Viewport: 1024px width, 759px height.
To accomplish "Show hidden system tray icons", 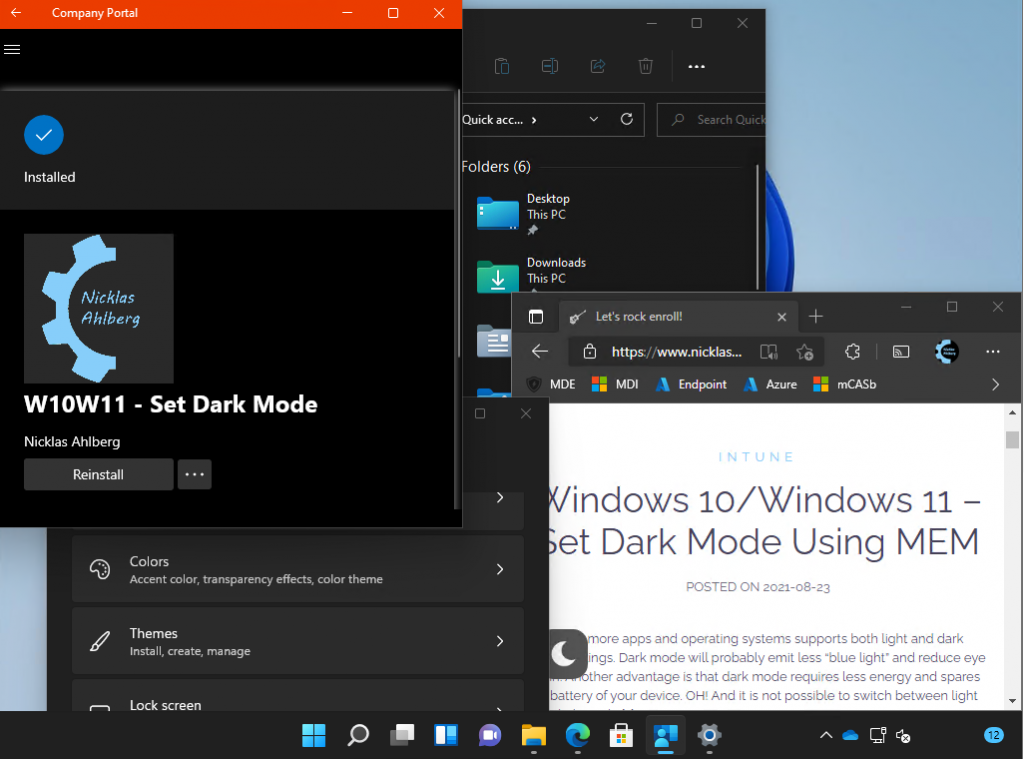I will [825, 735].
